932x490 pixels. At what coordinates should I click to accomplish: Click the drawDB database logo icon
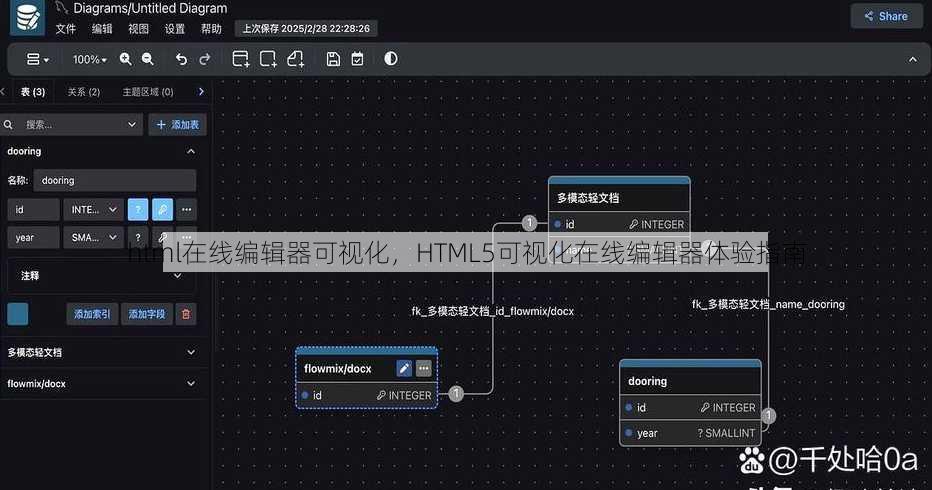(x=27, y=17)
